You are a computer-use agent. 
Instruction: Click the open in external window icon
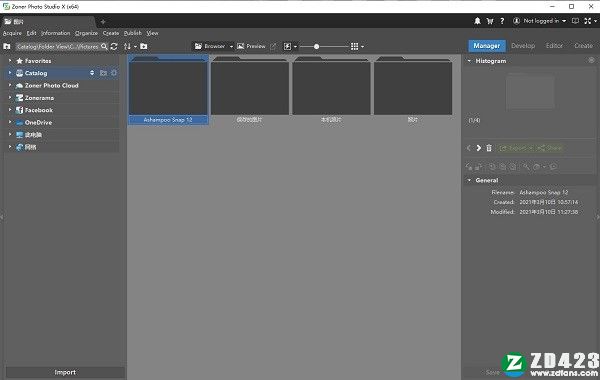[x=273, y=46]
